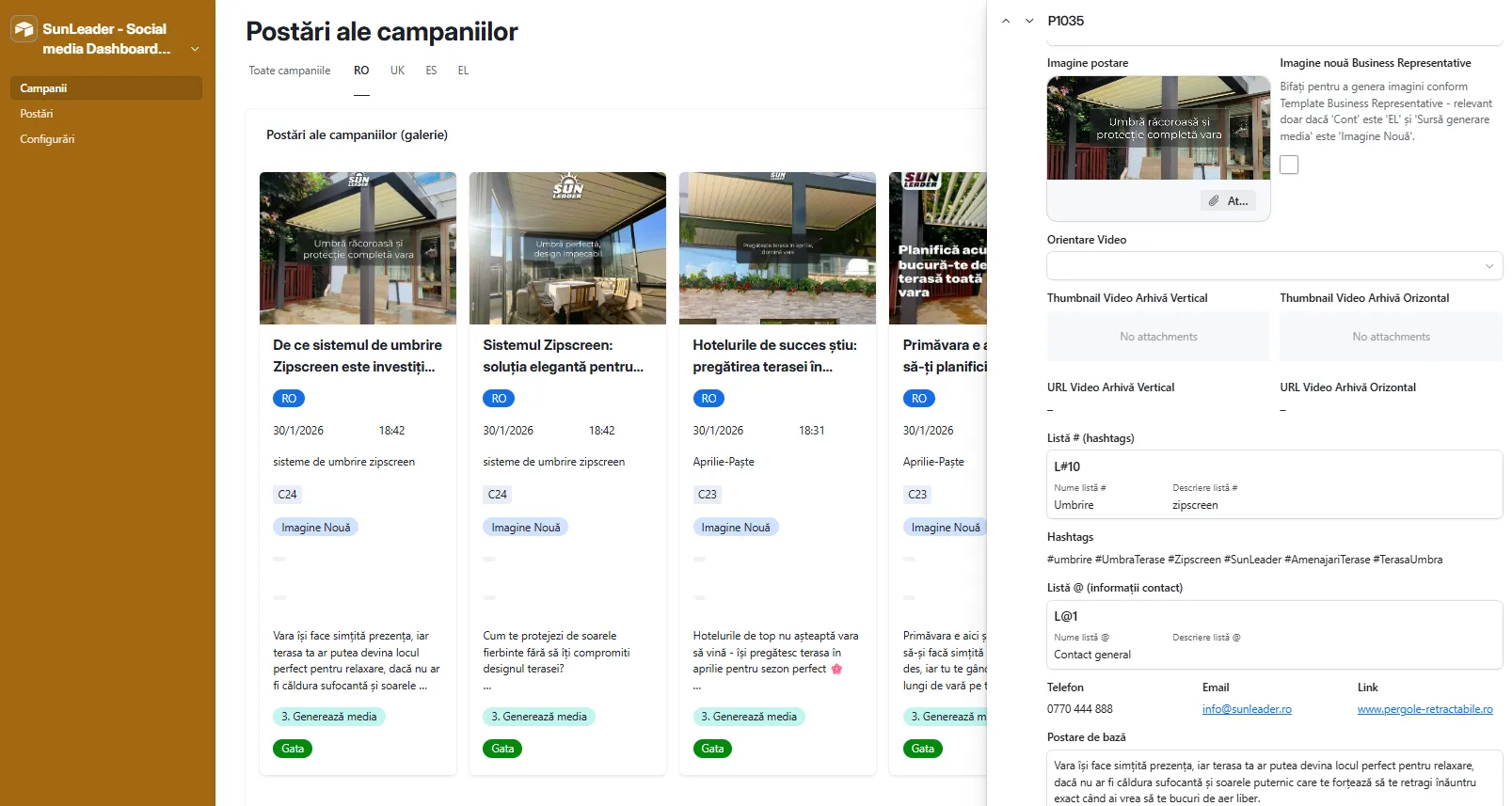This screenshot has width=1512, height=806.
Task: Click C23 tag on 'Hotelurile de succes' card
Action: [x=707, y=495]
